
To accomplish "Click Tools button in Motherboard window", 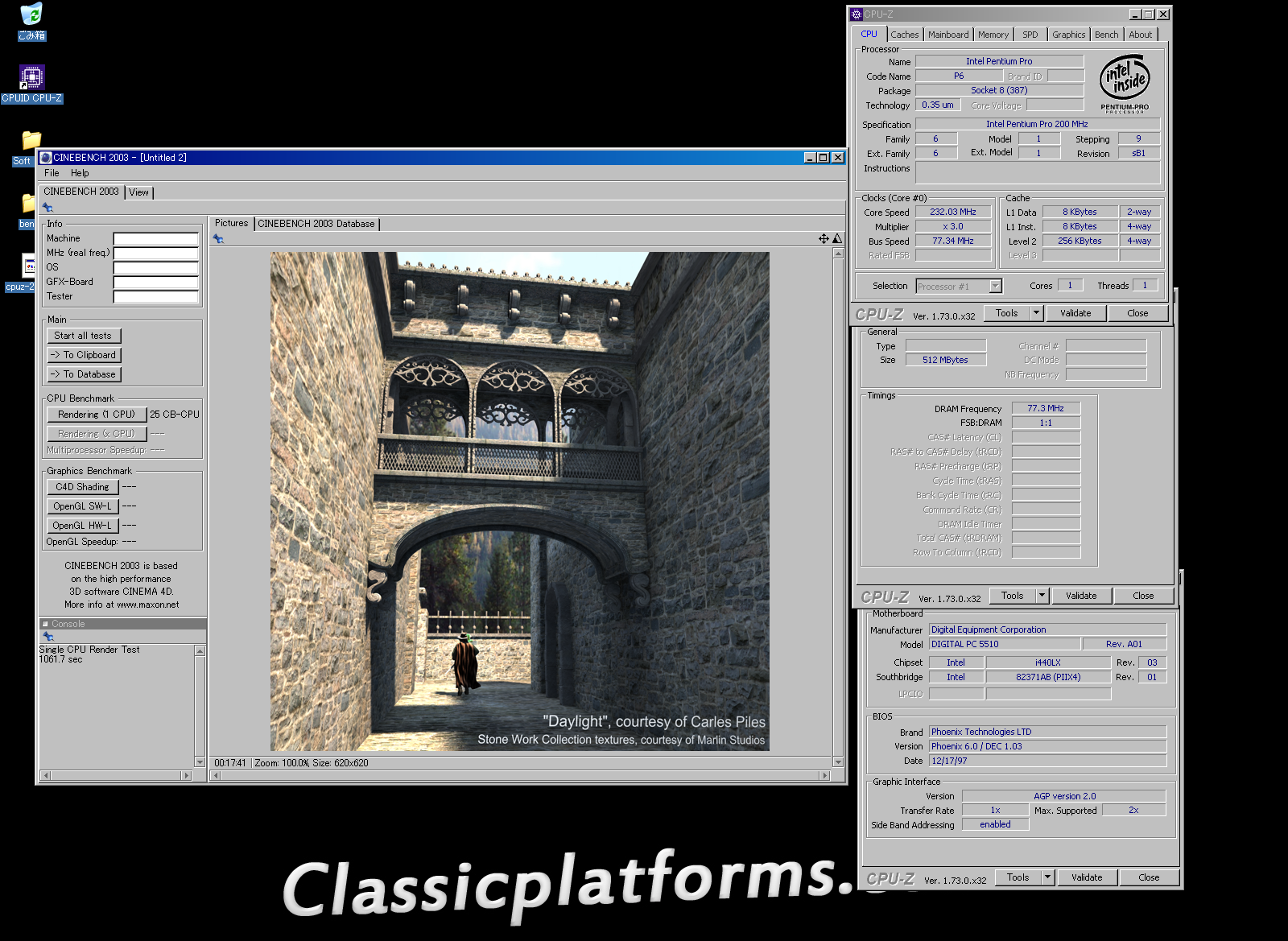I will point(1018,877).
